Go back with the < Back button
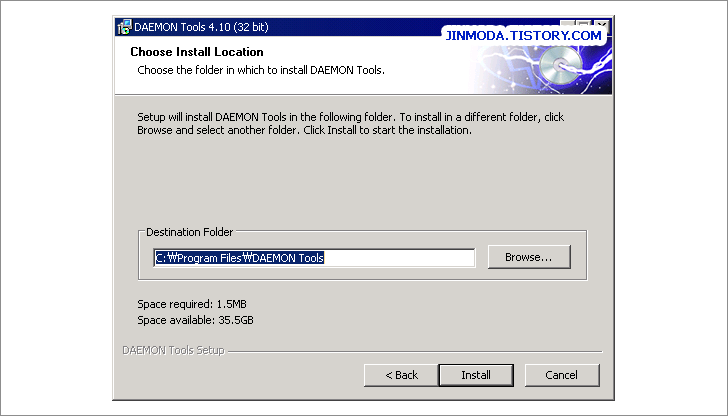Viewport: 728px width, 416px height. 401,375
